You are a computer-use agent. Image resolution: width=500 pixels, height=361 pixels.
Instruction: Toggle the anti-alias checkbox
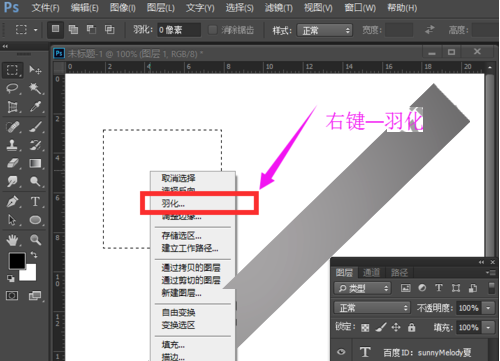click(212, 30)
